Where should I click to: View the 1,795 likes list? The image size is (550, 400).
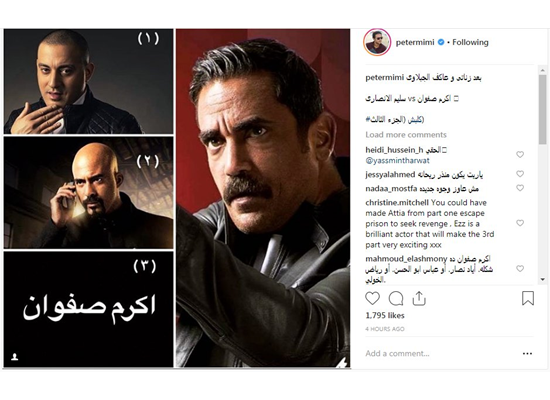coord(385,315)
